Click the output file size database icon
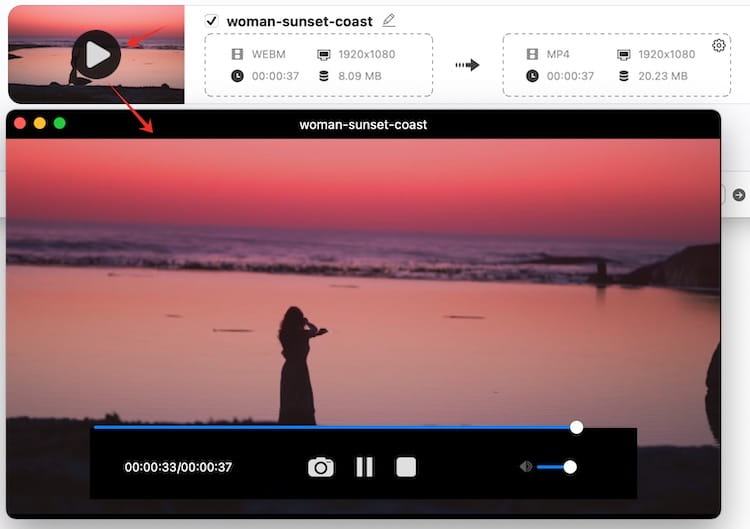750x529 pixels. (x=624, y=76)
